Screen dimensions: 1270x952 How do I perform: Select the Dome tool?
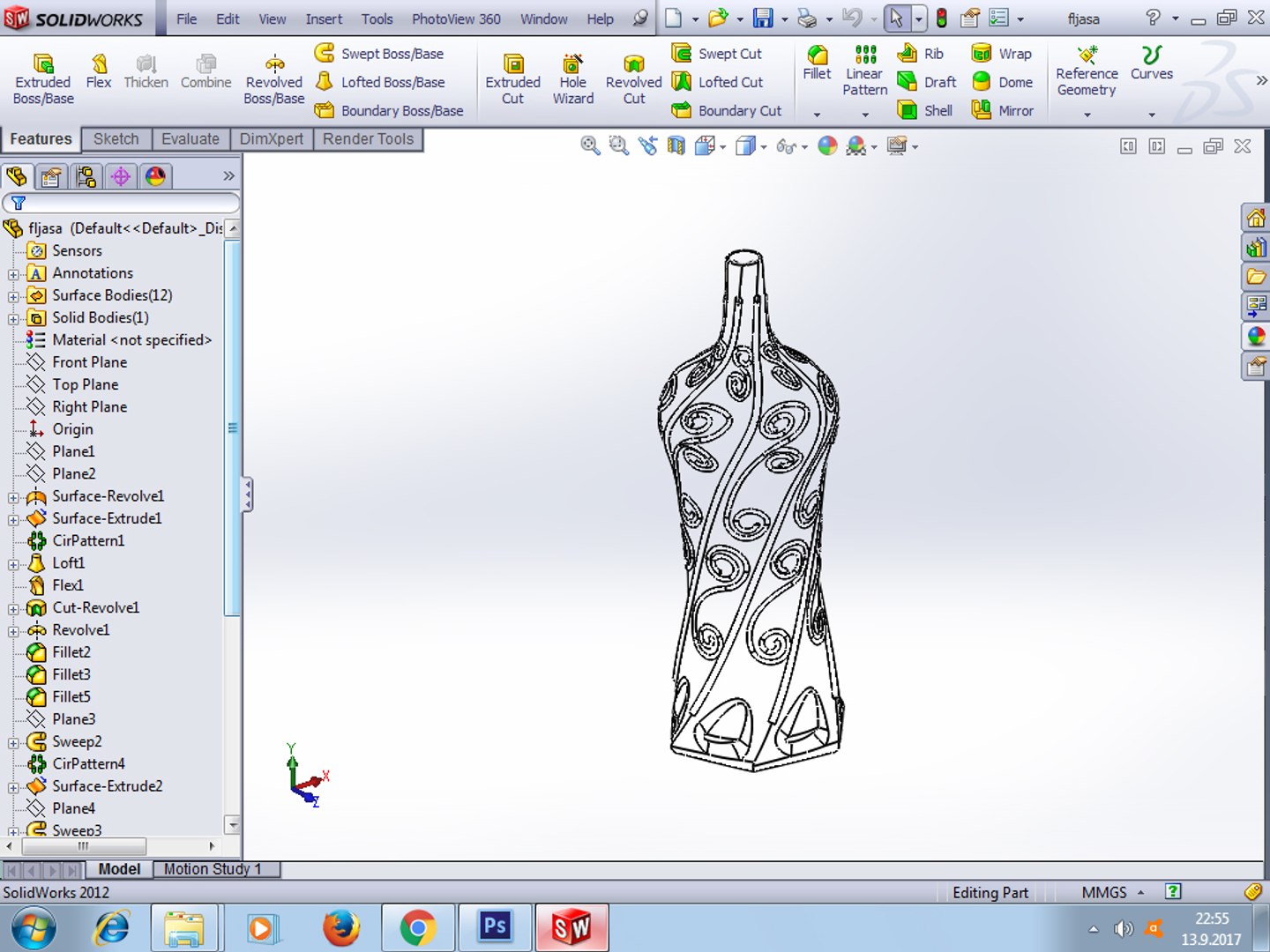(1002, 82)
